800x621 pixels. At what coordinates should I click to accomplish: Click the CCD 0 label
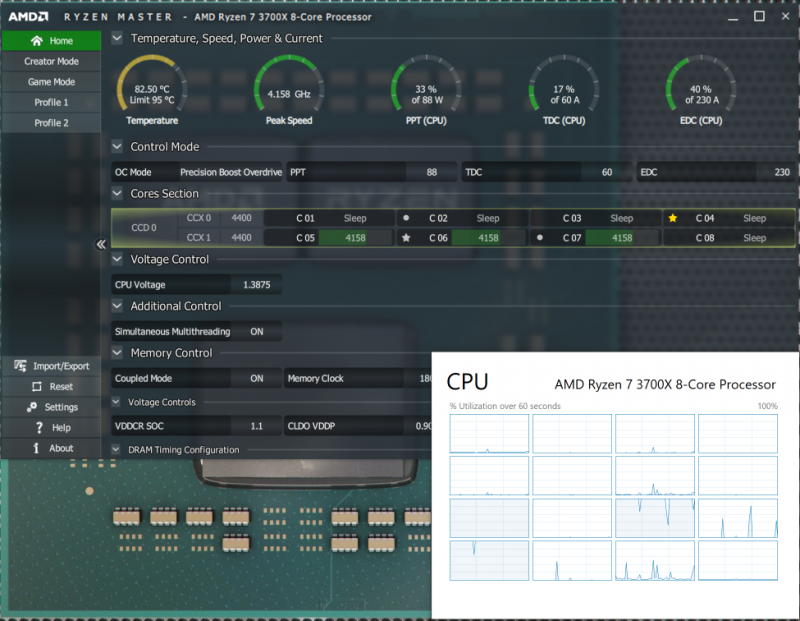pyautogui.click(x=144, y=228)
